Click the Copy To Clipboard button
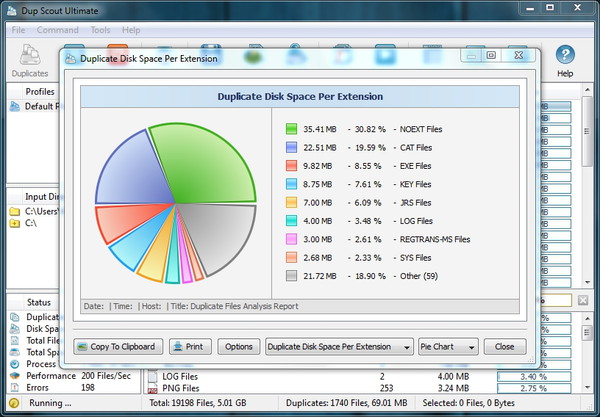 point(115,346)
